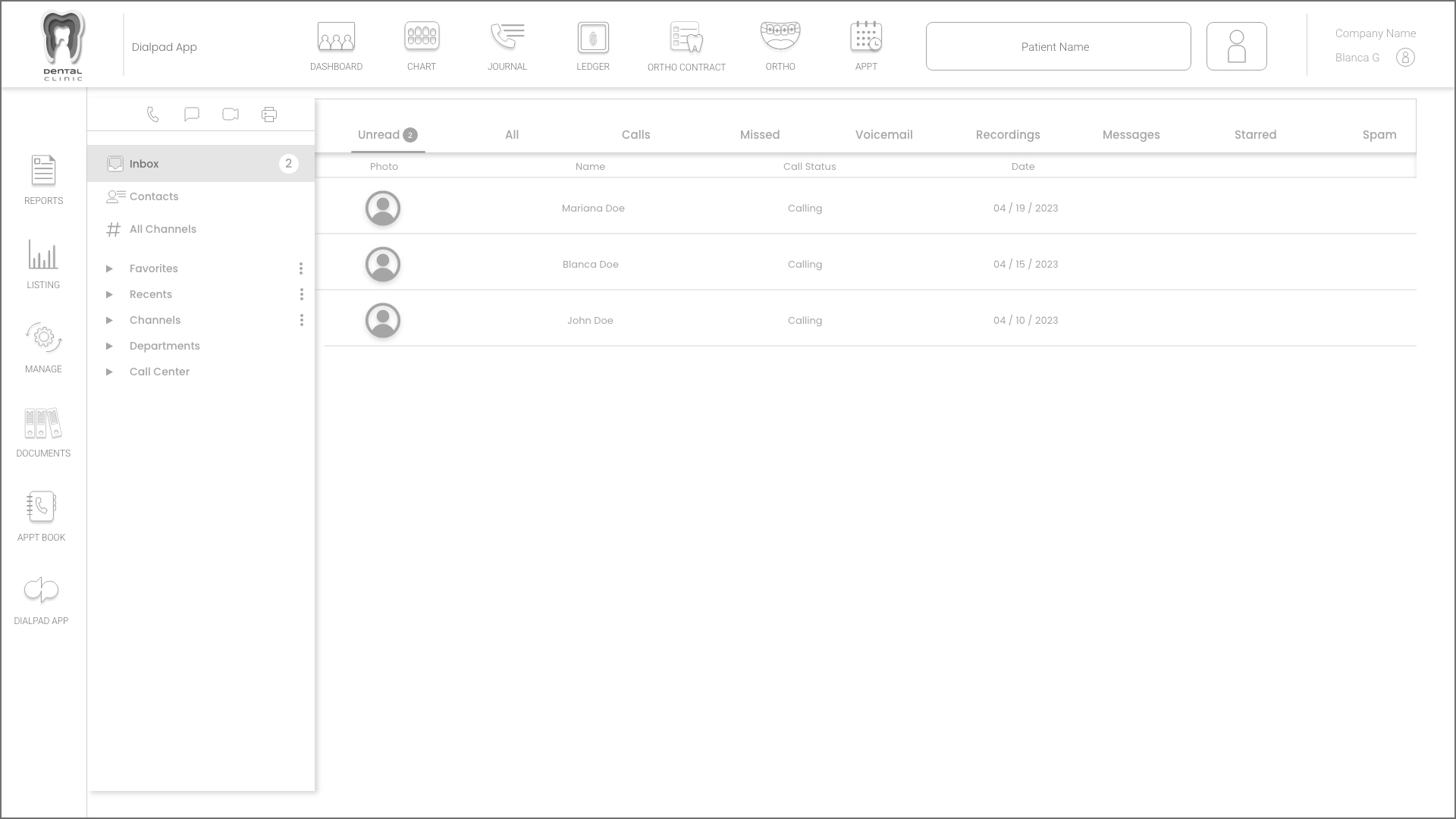Viewport: 1456px width, 819px height.
Task: Open Manage gear icon in sidebar
Action: click(43, 337)
